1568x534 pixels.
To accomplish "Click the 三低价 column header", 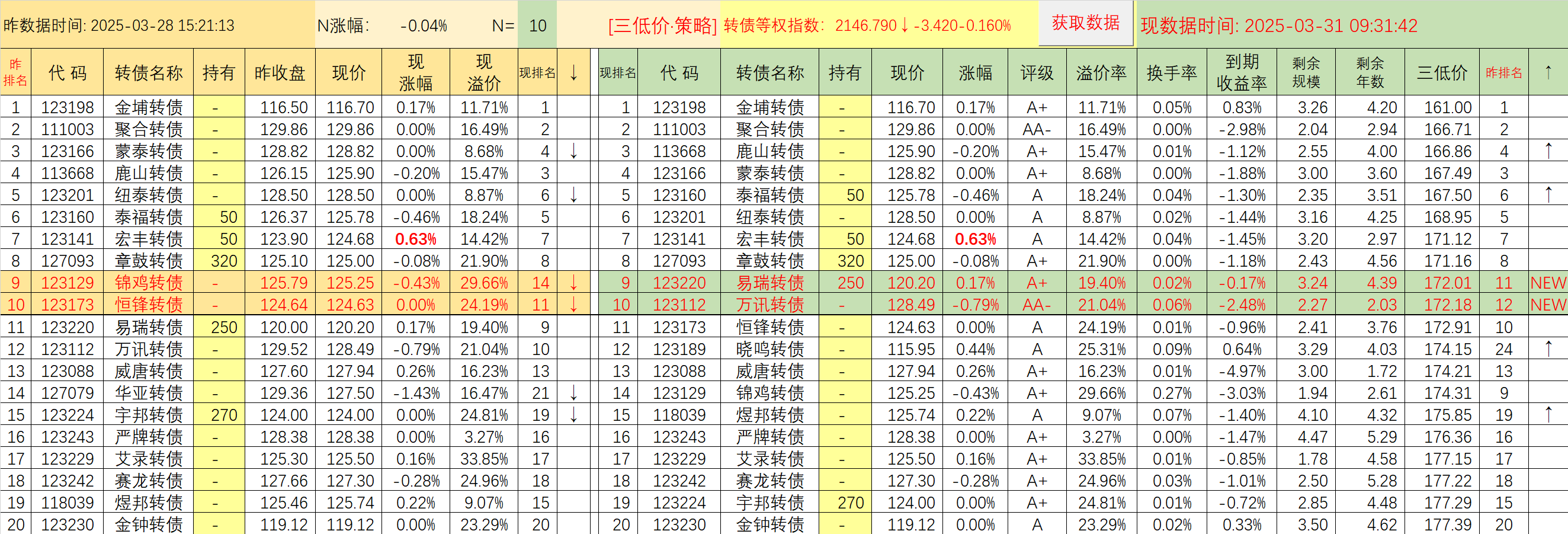I will [x=1442, y=72].
